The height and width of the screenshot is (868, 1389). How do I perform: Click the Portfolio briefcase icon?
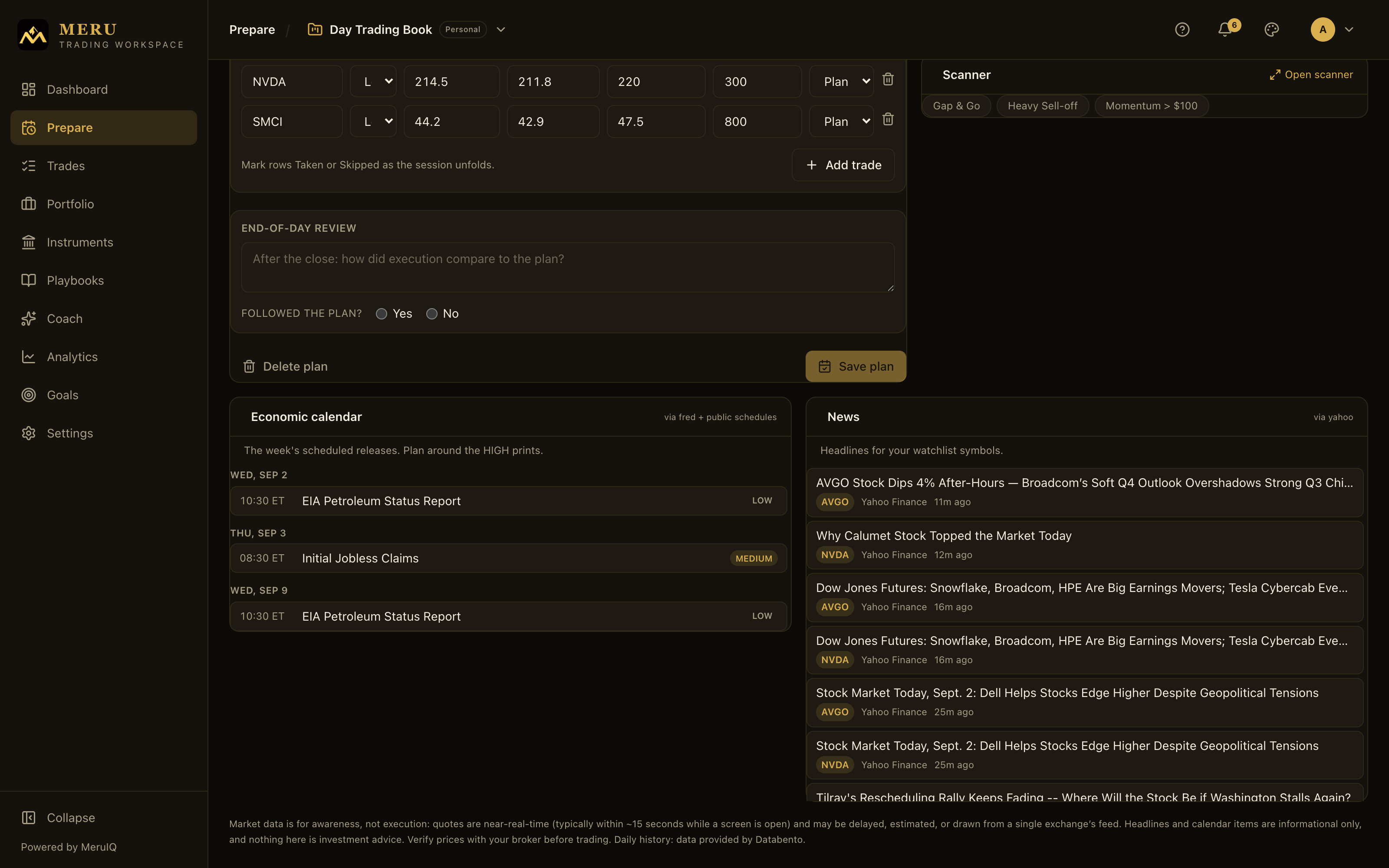pyautogui.click(x=29, y=204)
